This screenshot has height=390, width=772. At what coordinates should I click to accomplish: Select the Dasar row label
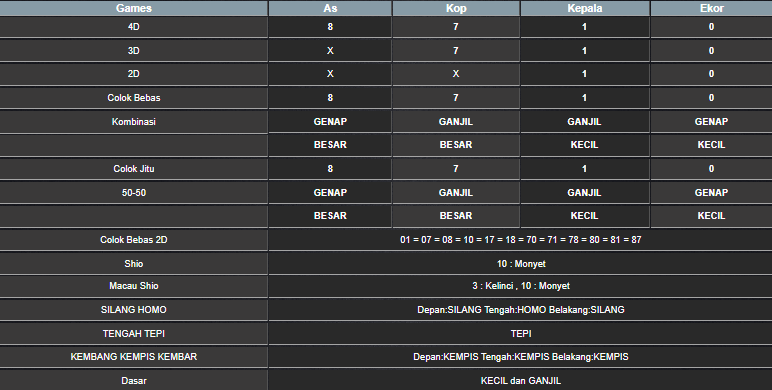point(134,381)
